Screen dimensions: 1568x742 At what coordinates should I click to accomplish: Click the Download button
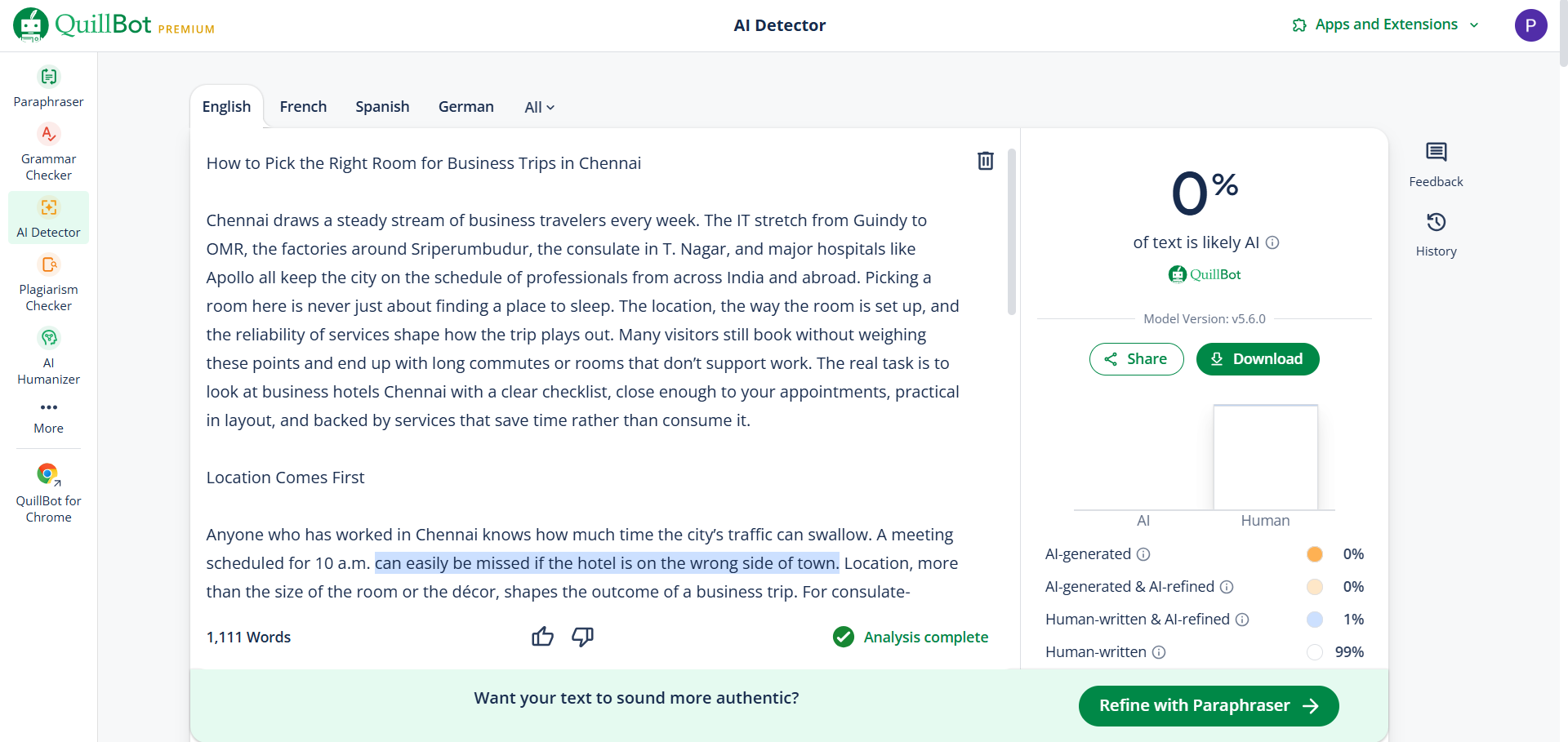click(1258, 359)
